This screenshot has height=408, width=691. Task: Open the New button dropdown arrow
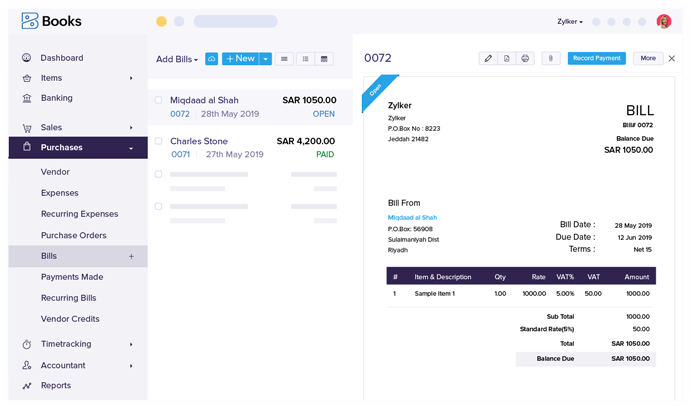[x=266, y=59]
